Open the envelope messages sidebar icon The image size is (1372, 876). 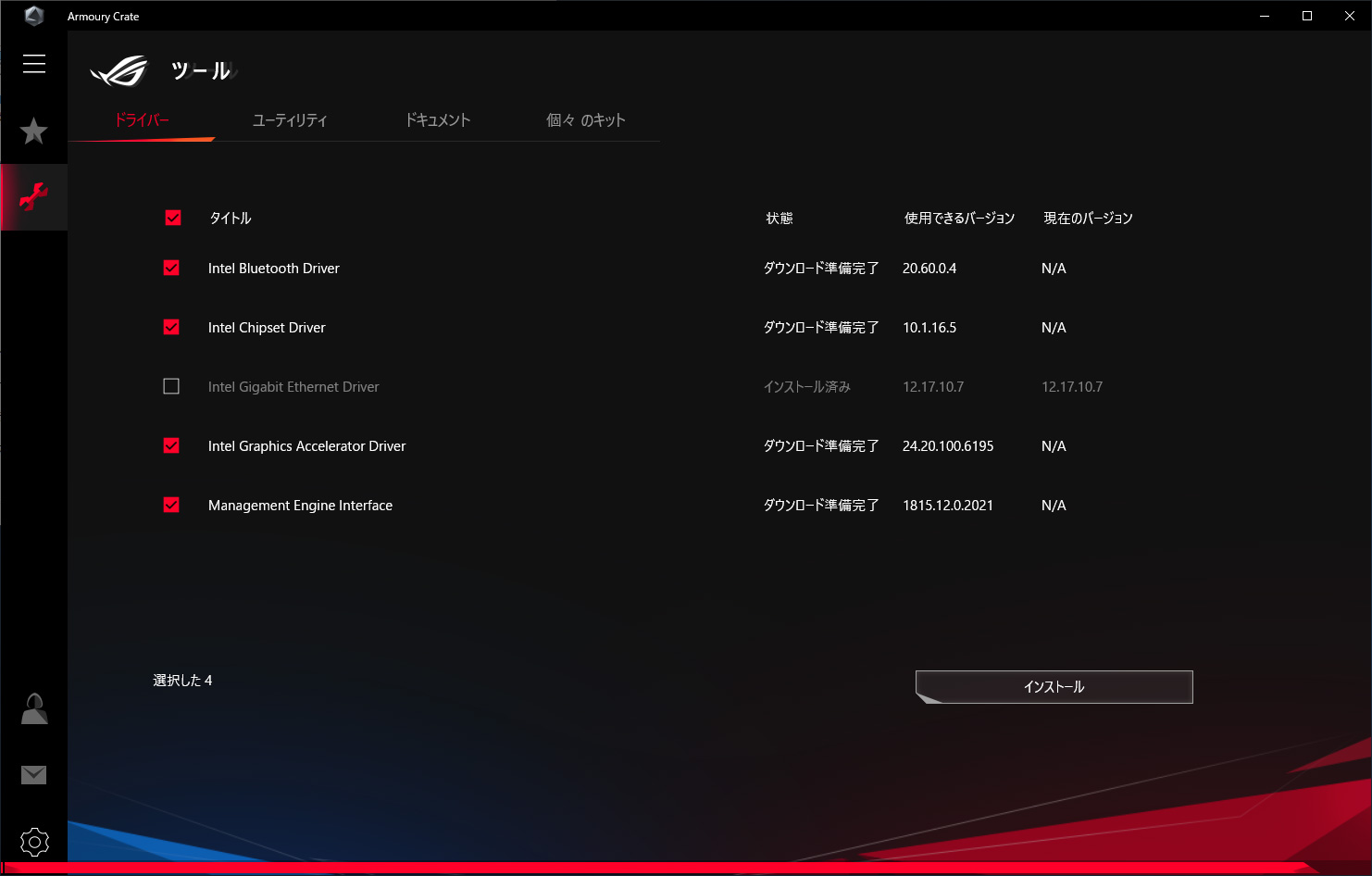(34, 774)
